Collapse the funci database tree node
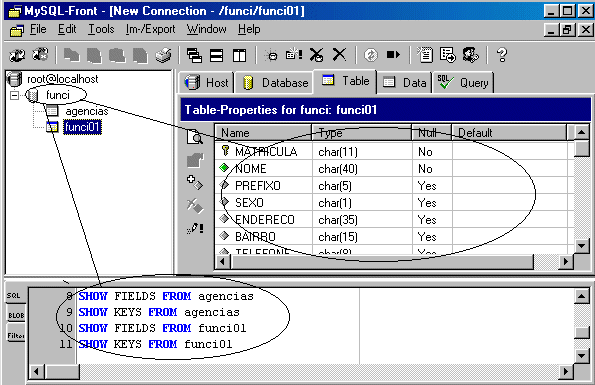Screen dimensions: 595x385 pyautogui.click(x=14, y=95)
